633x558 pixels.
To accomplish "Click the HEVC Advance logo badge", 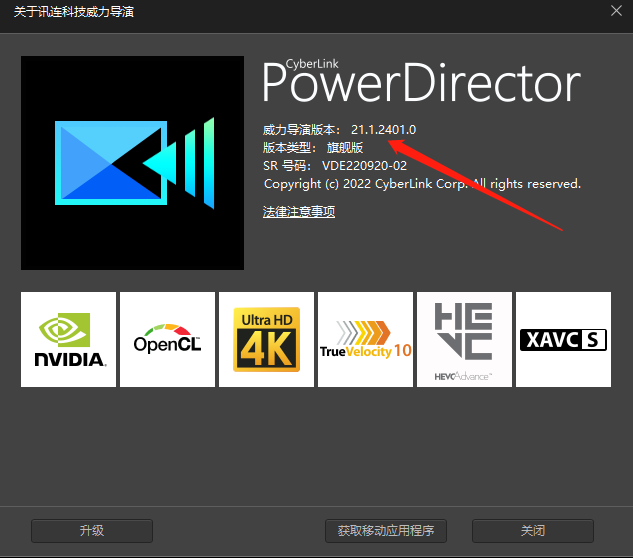I will coord(464,339).
